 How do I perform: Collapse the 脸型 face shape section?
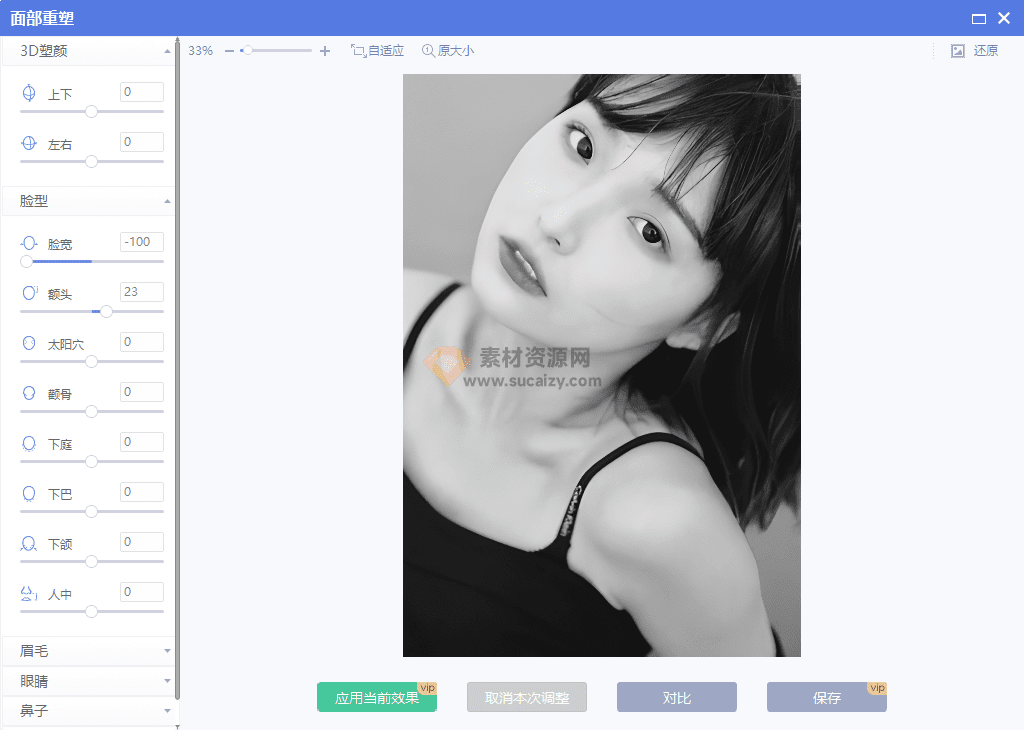pos(168,200)
